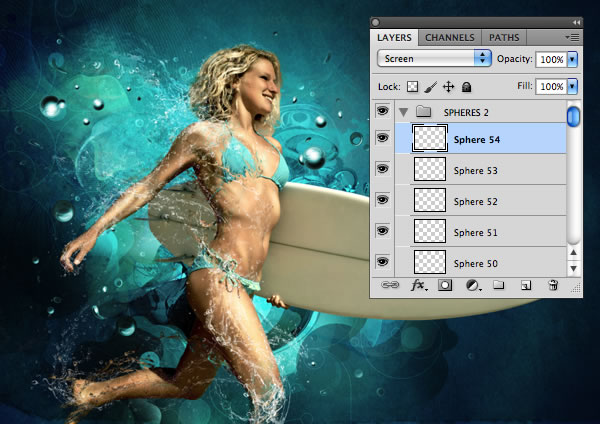Image resolution: width=600 pixels, height=424 pixels.
Task: Switch to the Paths tab
Action: 504,38
